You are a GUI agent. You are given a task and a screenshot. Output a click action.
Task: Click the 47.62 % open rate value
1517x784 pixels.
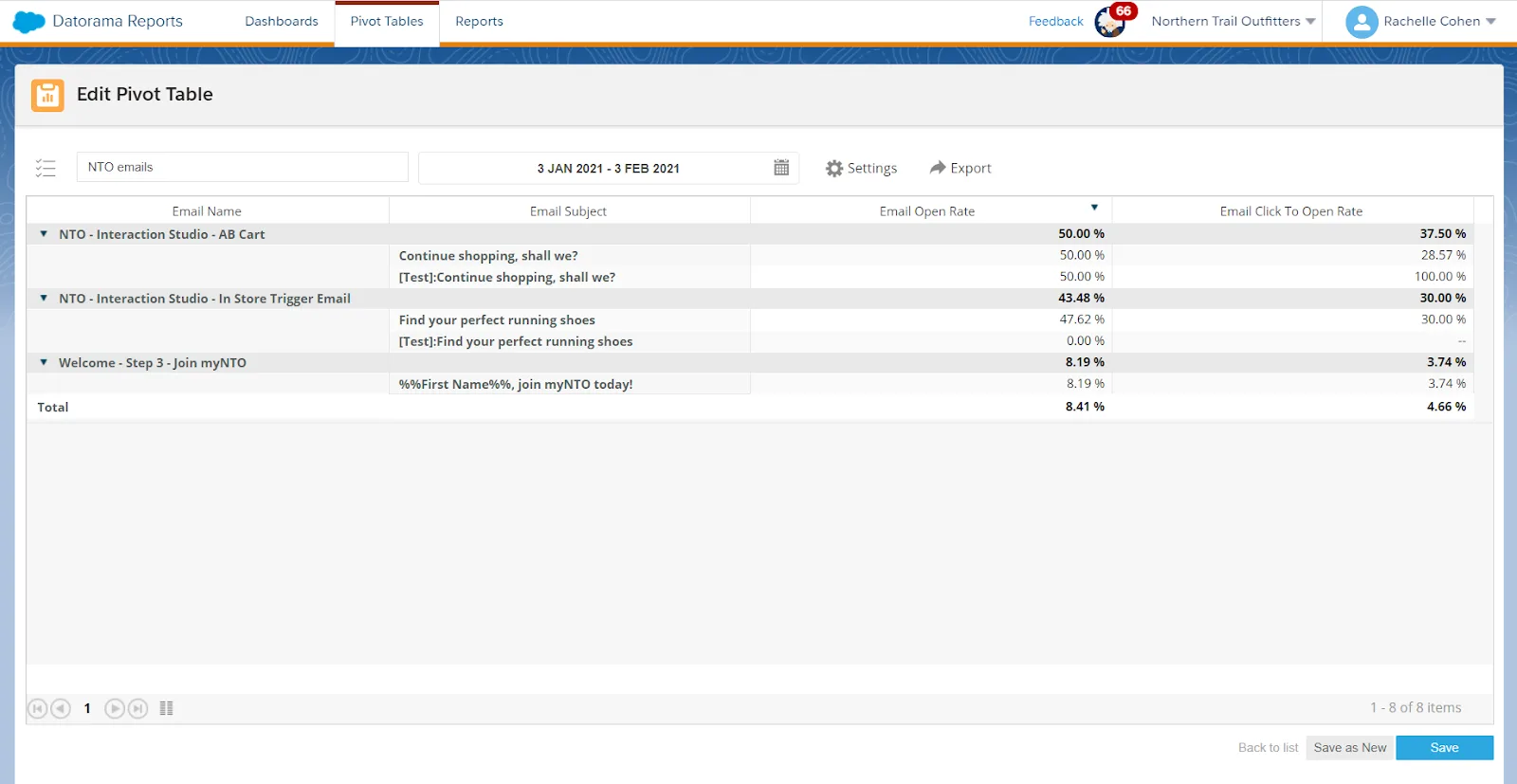click(x=1082, y=319)
